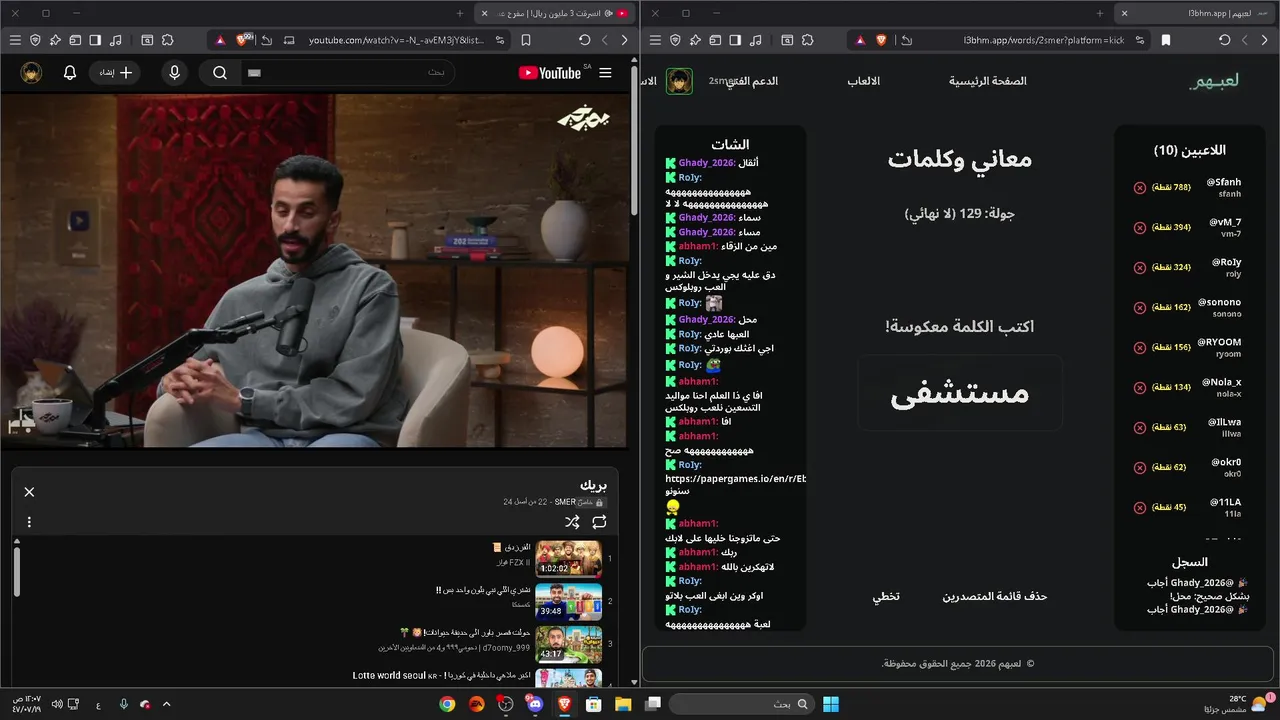Viewport: 1280px width, 720px height.
Task: Open YouTube hamburger guide menu
Action: [605, 73]
